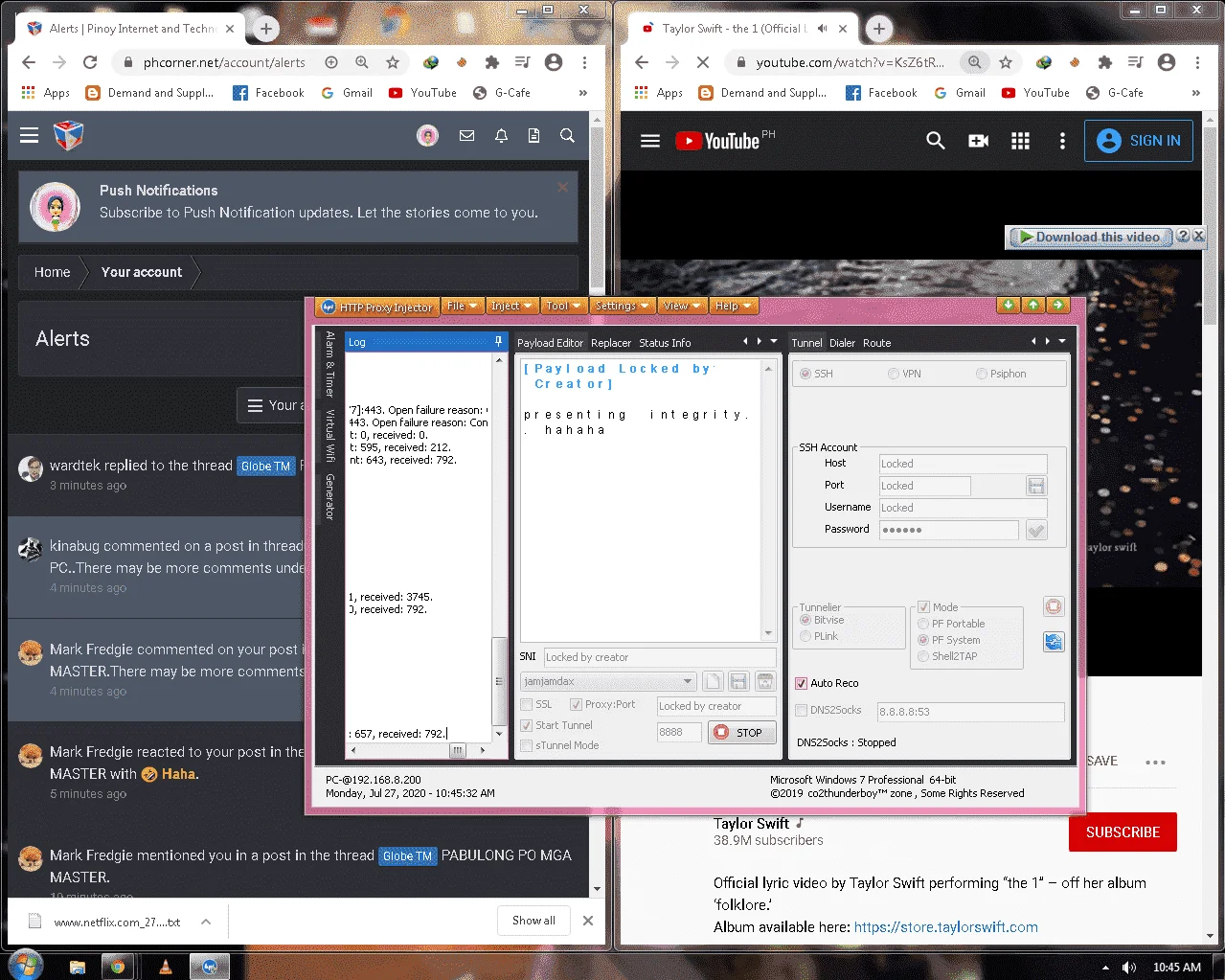Click the green right-arrow button in Injector title bar
This screenshot has height=980, width=1225.
(x=1057, y=305)
